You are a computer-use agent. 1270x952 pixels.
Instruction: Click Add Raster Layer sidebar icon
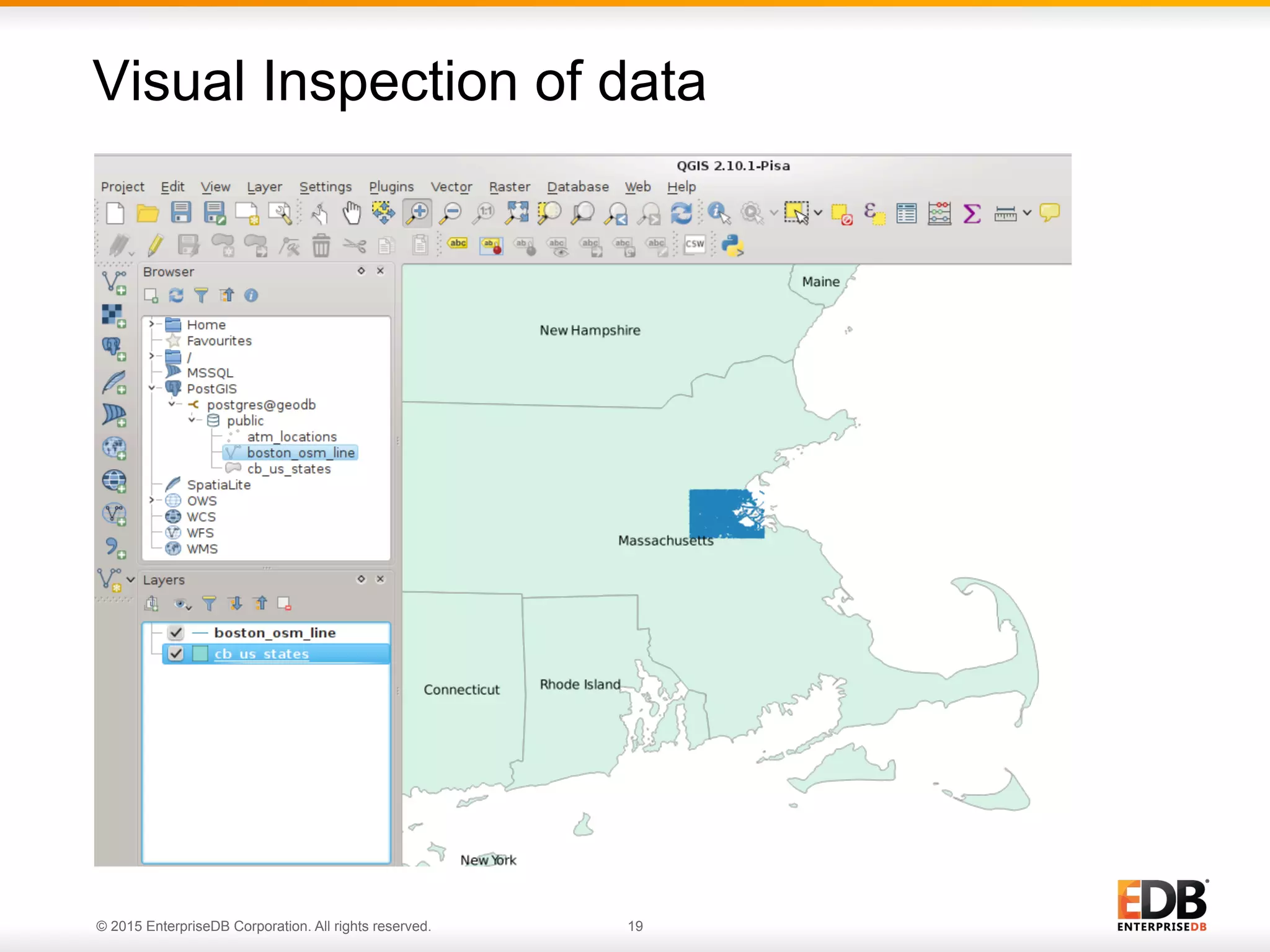(114, 316)
